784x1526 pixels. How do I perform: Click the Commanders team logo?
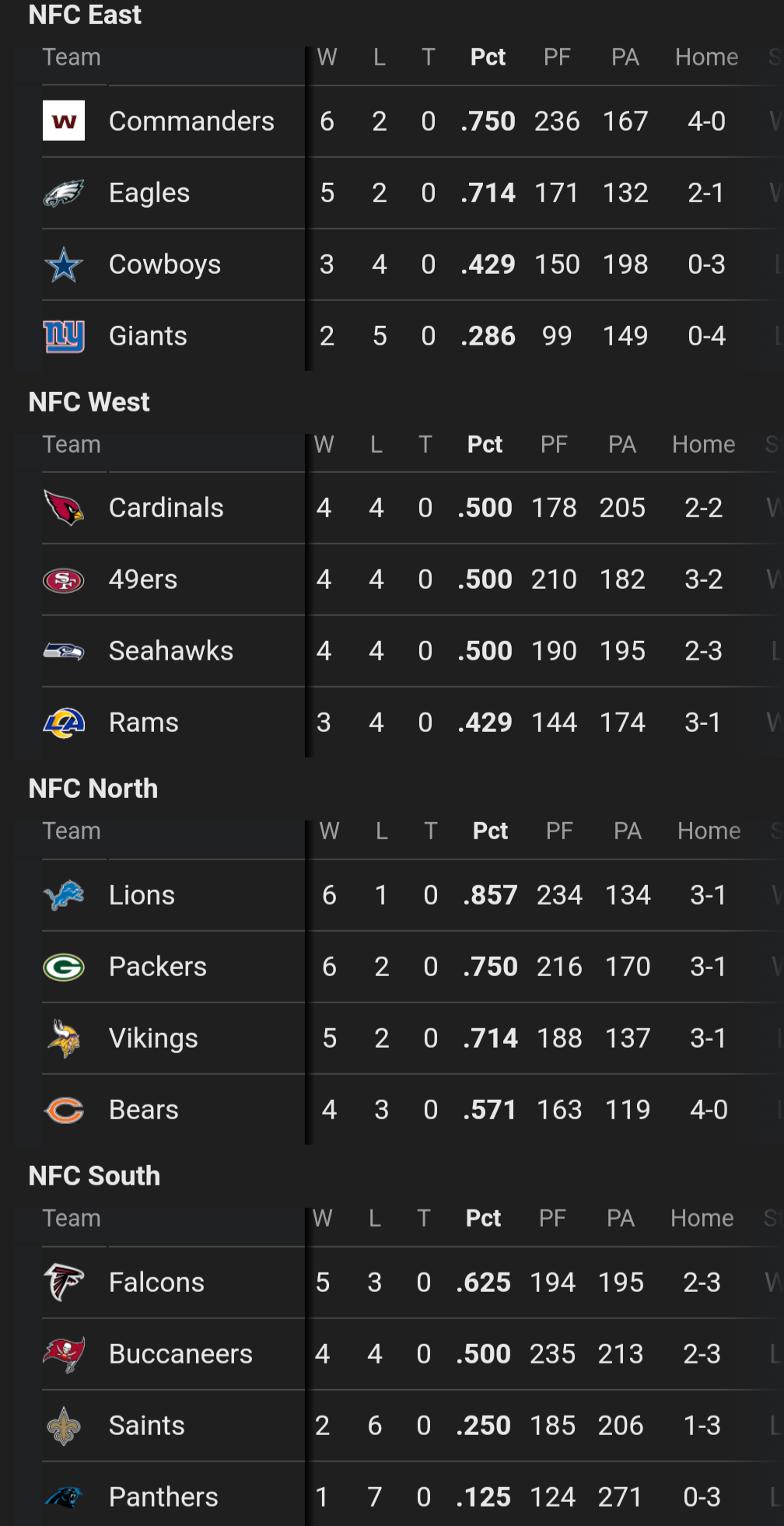pos(64,121)
